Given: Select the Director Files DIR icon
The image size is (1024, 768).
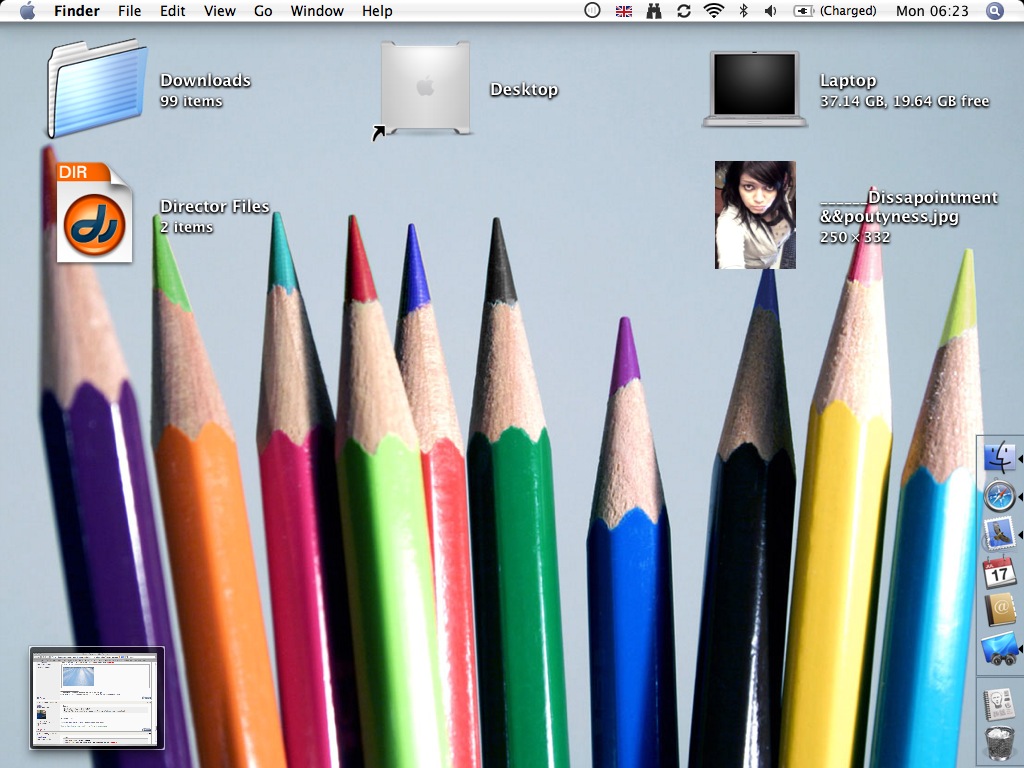Looking at the screenshot, I should 95,213.
